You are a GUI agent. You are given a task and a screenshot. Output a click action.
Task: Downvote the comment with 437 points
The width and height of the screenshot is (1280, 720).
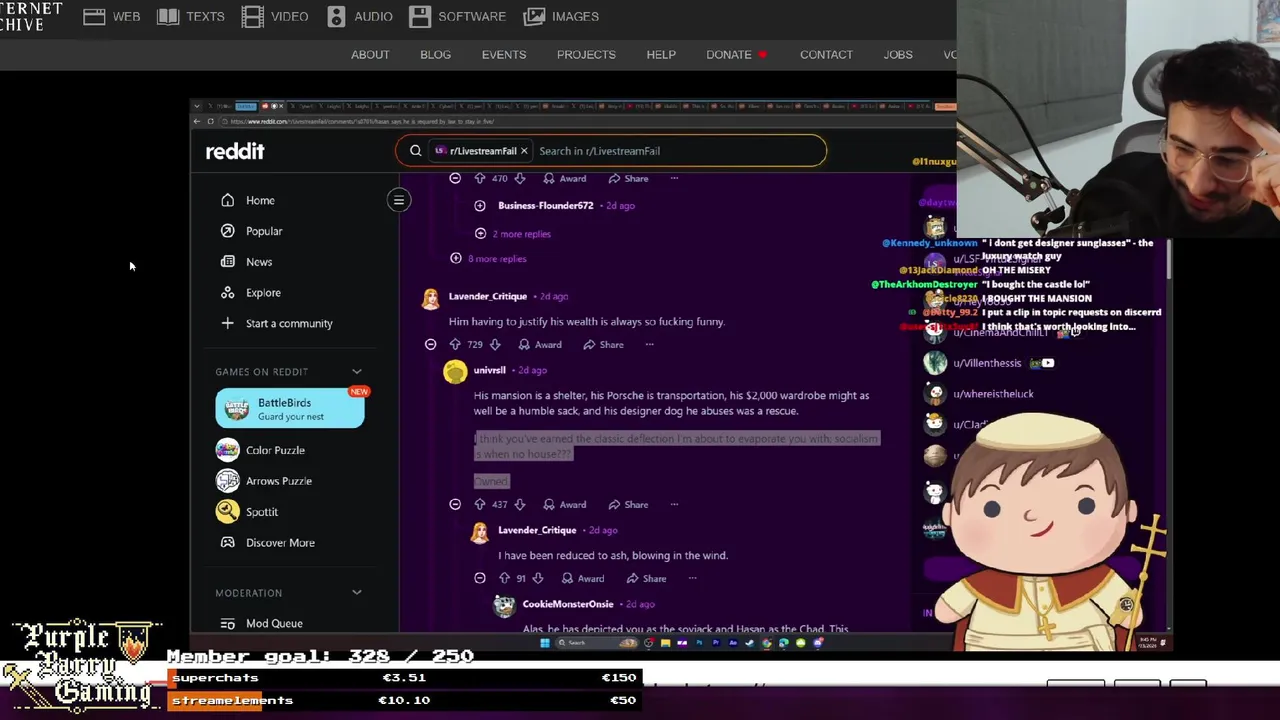pyautogui.click(x=519, y=504)
